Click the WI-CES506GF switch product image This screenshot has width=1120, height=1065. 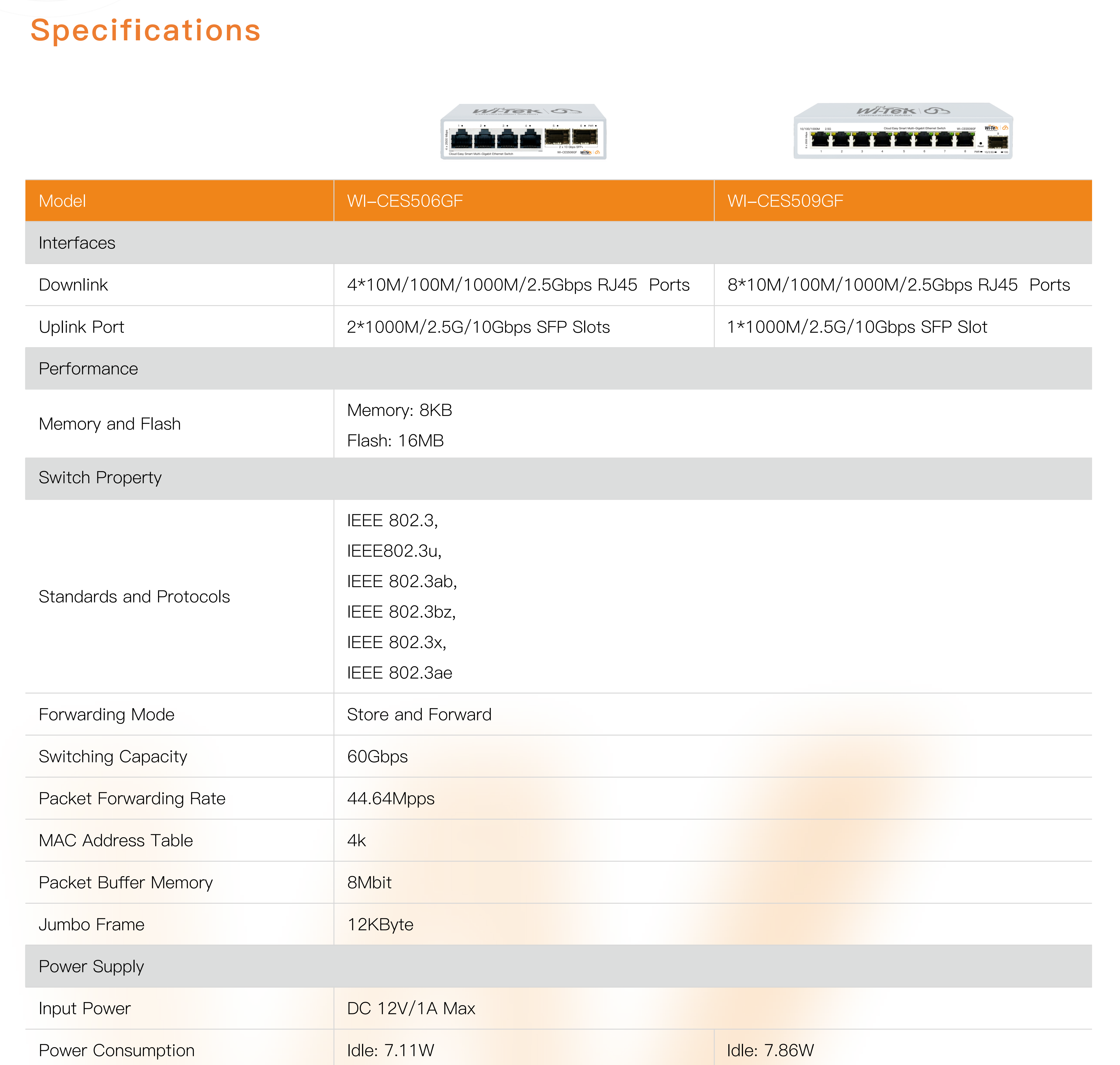(x=523, y=132)
